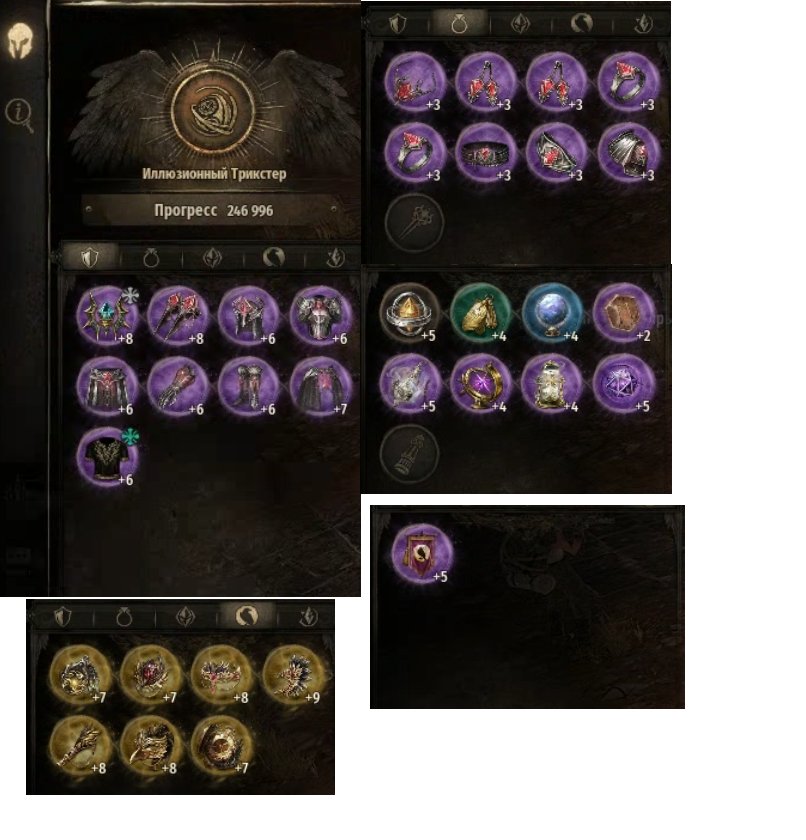806x840 pixels.
Task: Click the Прогресс 246 996 bar
Action: [x=213, y=211]
